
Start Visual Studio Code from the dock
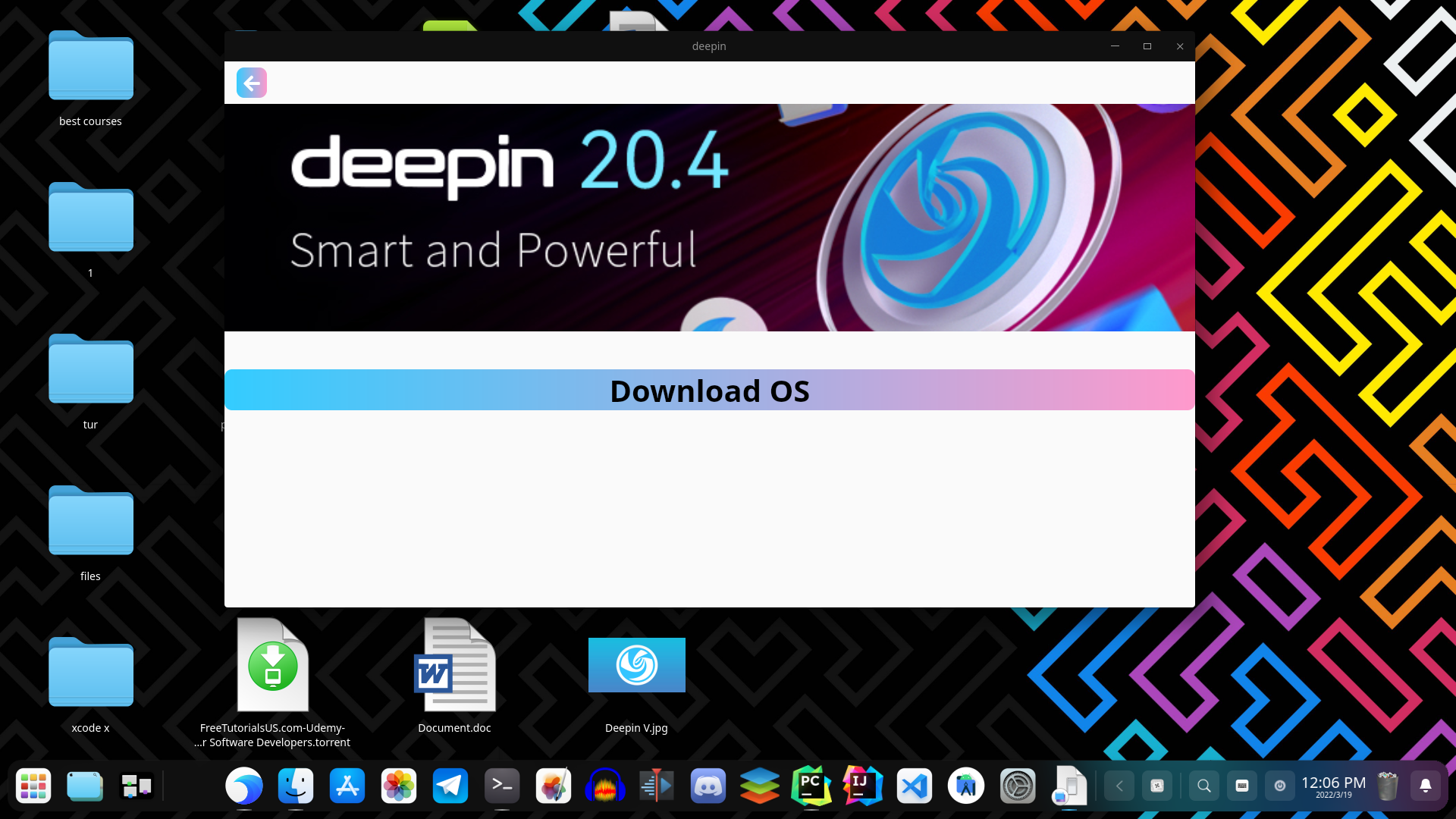915,786
